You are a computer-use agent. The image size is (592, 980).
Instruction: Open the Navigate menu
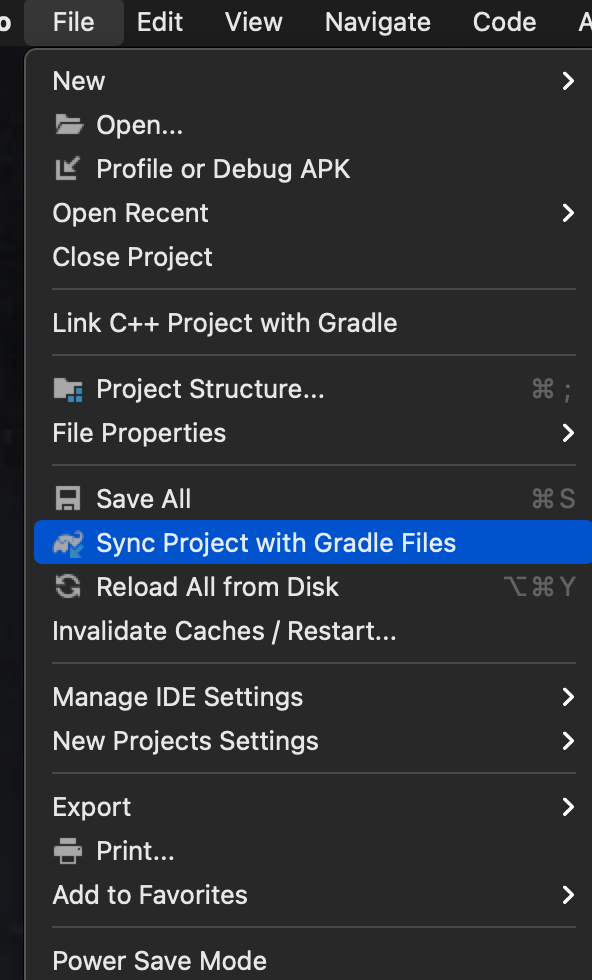point(378,22)
